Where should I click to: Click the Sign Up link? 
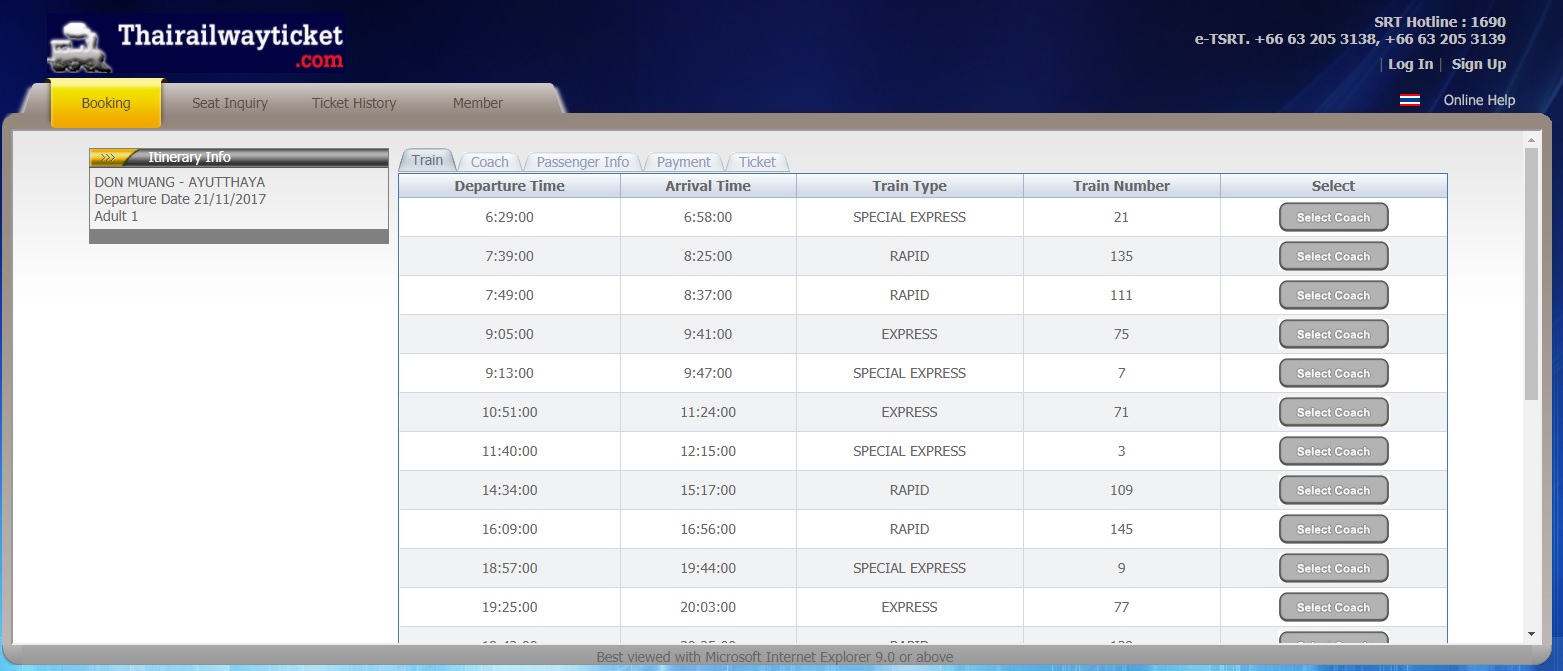tap(1478, 64)
